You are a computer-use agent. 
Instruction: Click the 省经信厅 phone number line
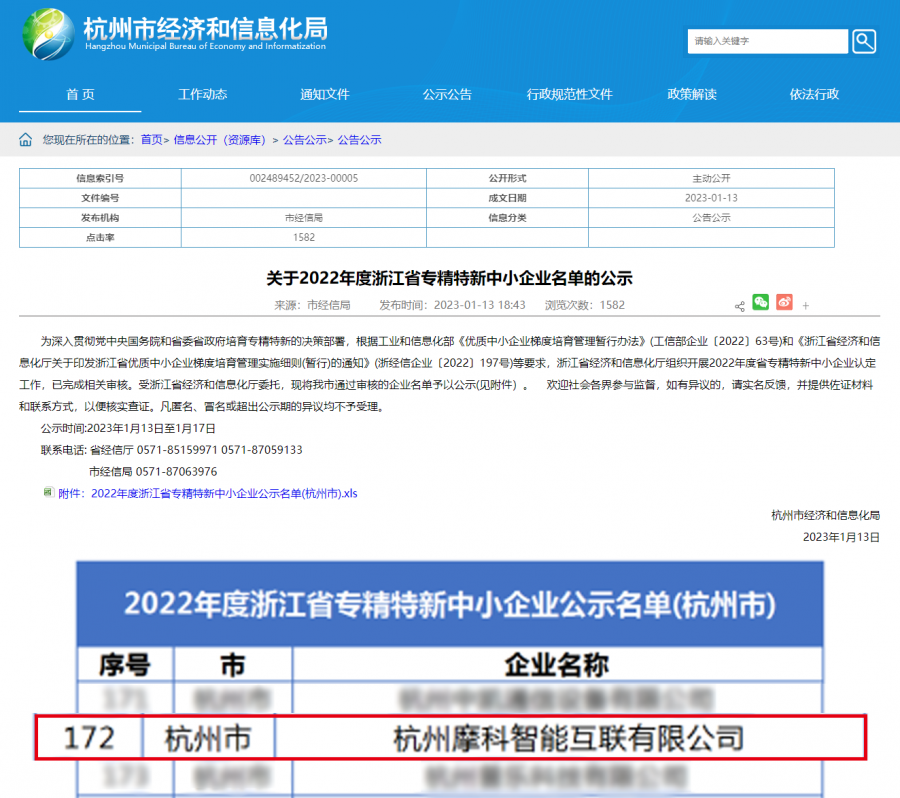pos(172,450)
